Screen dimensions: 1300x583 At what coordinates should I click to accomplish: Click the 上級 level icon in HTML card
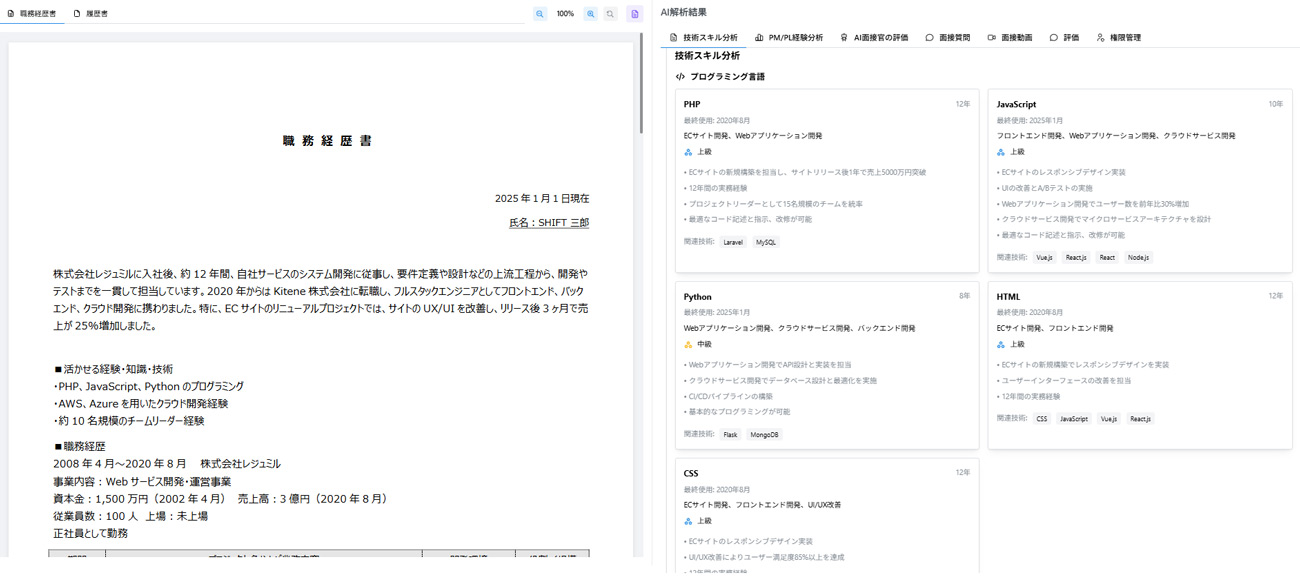point(1001,344)
